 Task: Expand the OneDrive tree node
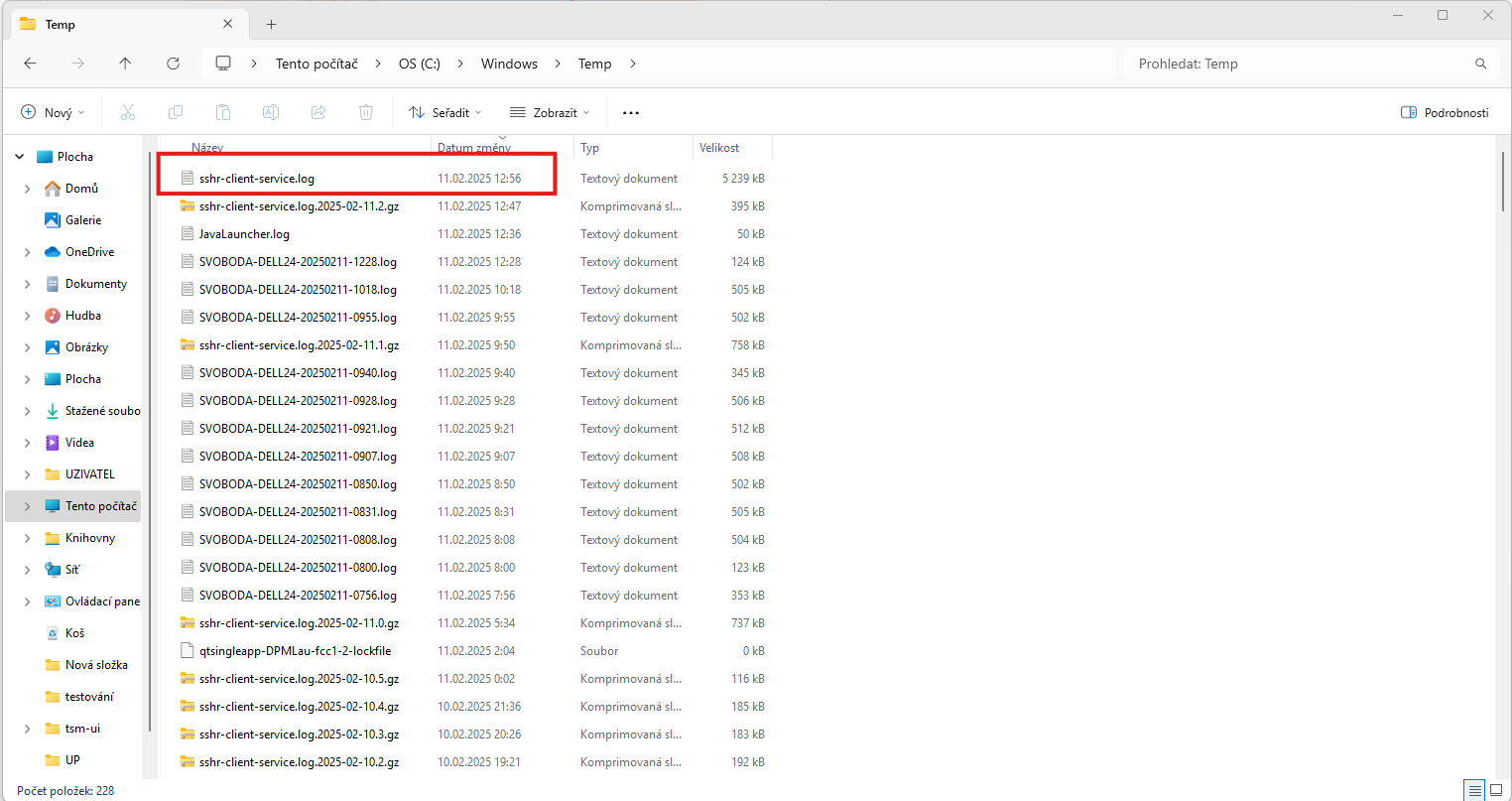tap(27, 252)
